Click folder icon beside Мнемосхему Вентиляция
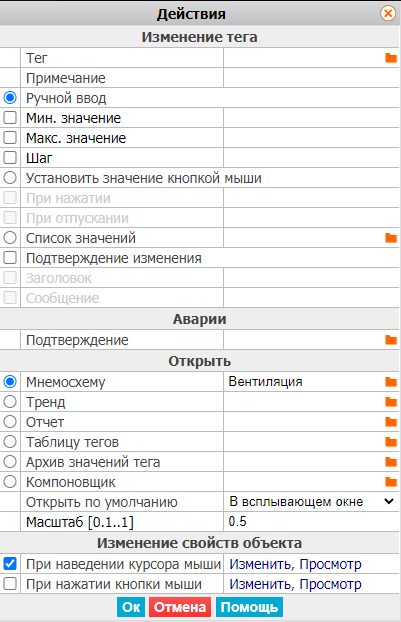The image size is (401, 622). tap(391, 382)
